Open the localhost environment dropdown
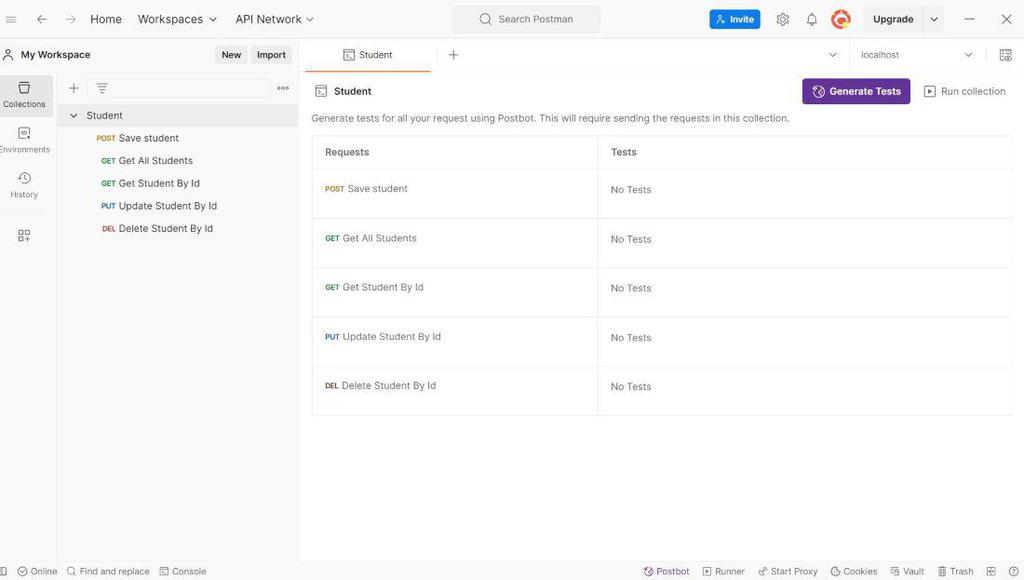The height and width of the screenshot is (580, 1024). [x=916, y=55]
